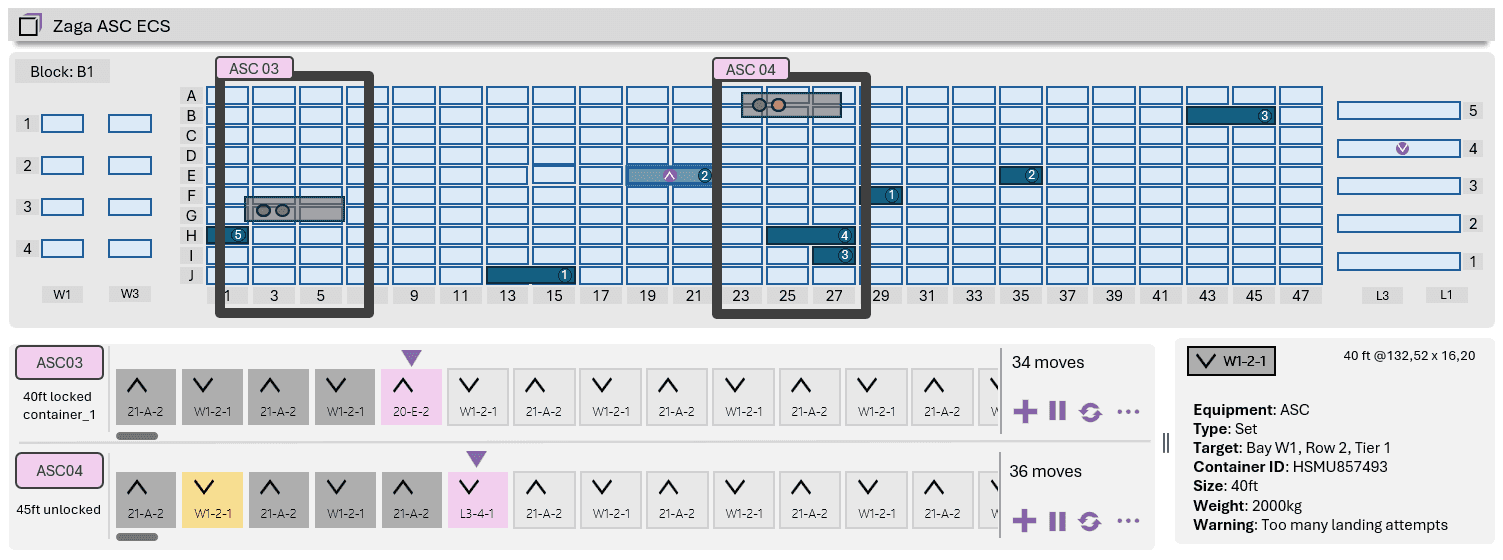1503x560 pixels.
Task: Select the ASC04 spreader in row A
Action: [791, 104]
